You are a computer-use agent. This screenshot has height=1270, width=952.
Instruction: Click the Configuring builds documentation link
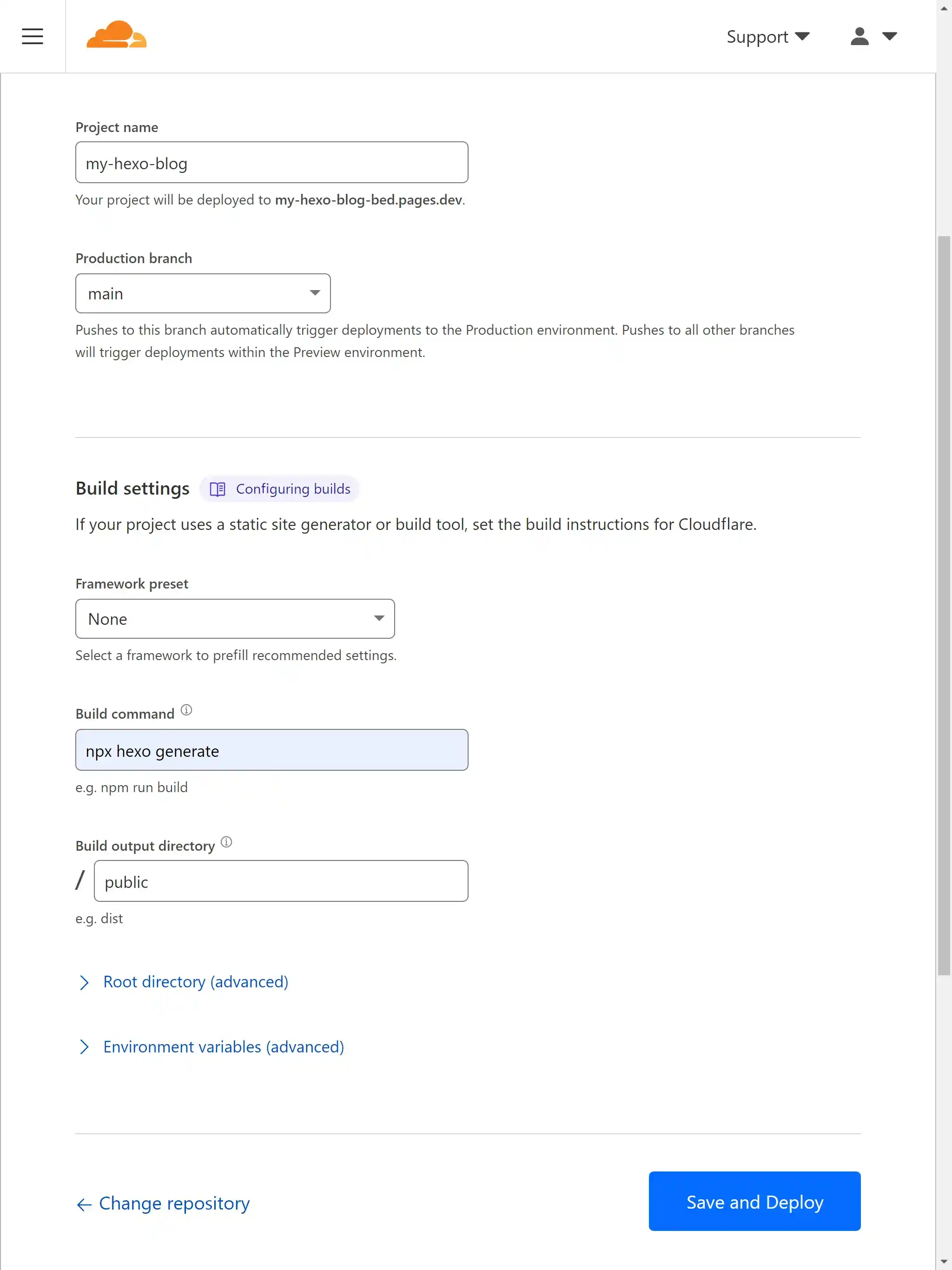[292, 489]
